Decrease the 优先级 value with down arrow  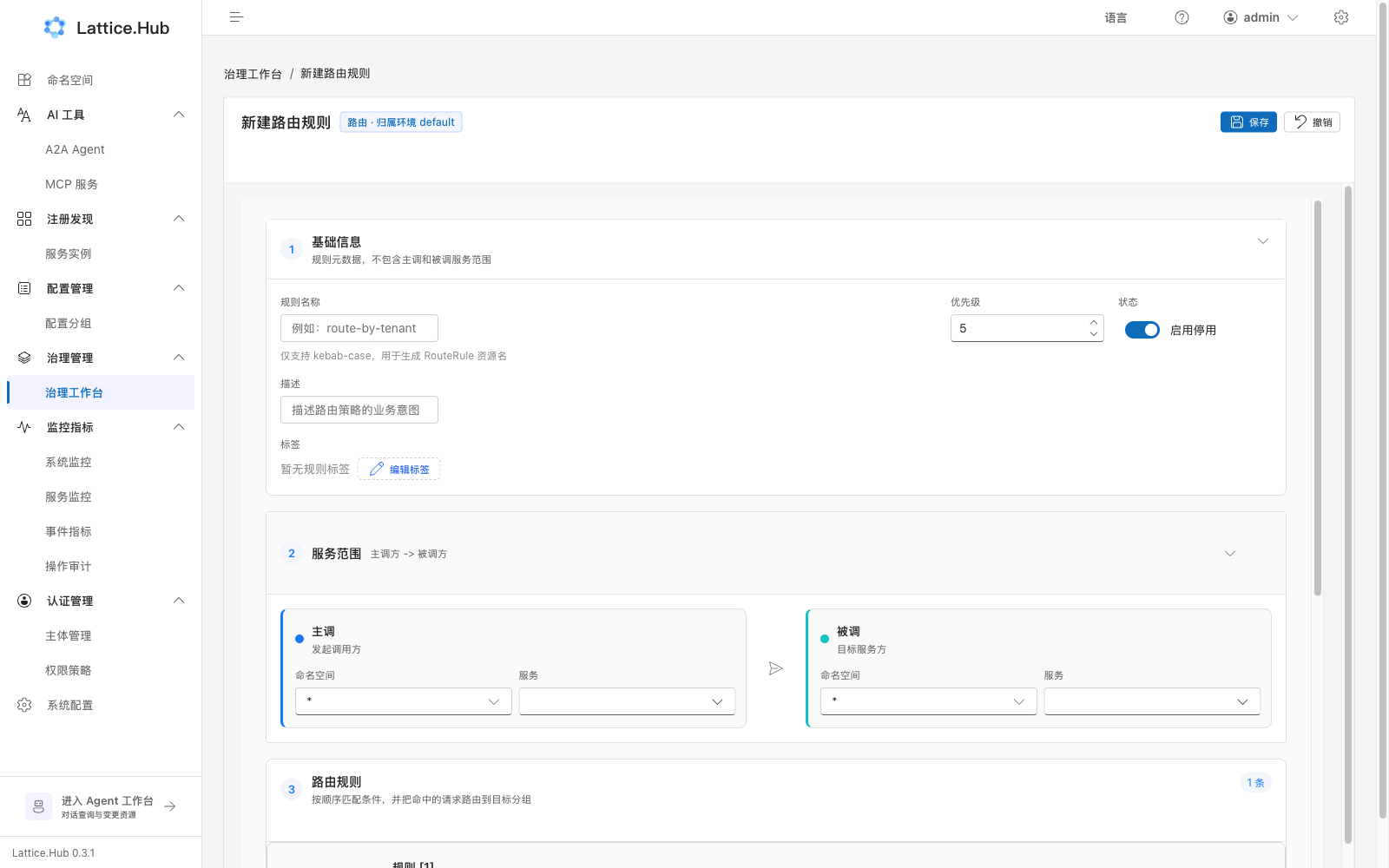(1094, 334)
